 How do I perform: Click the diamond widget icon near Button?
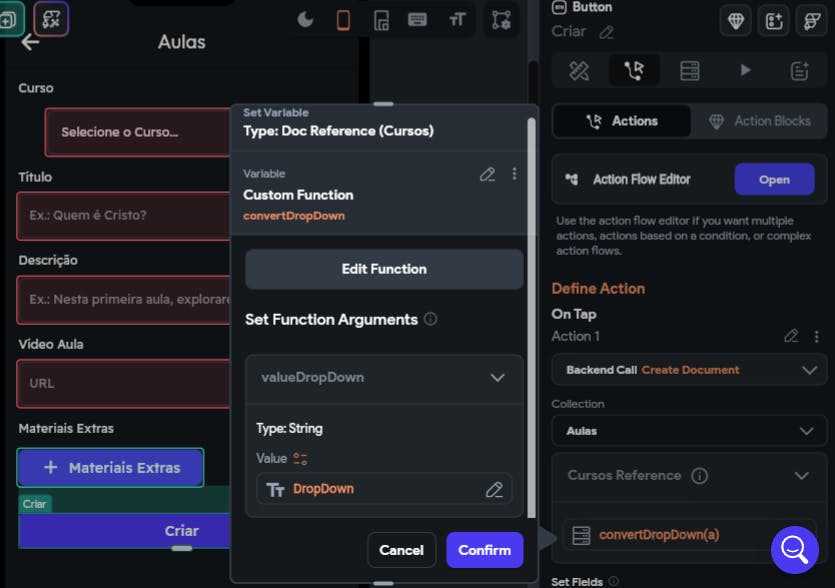735,20
